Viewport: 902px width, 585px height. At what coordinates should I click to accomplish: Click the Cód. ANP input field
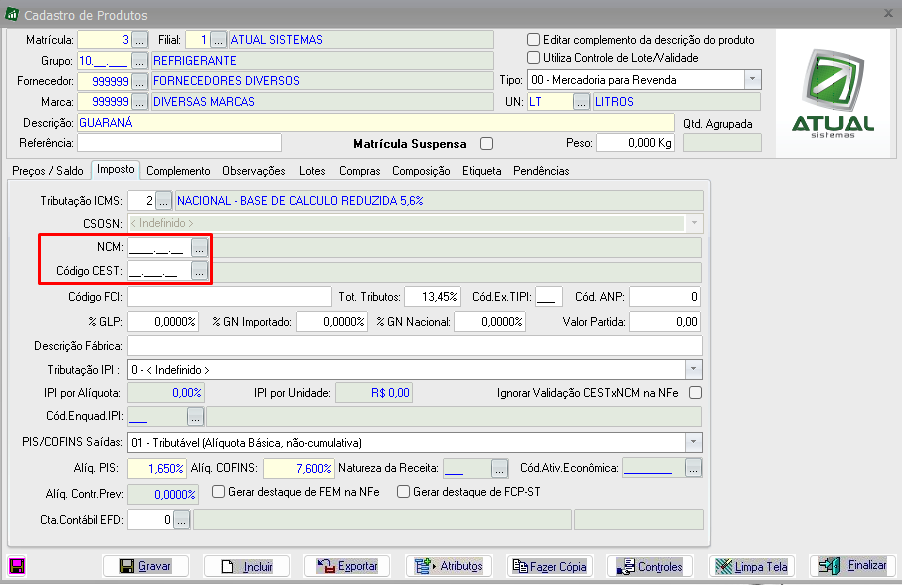pos(665,297)
